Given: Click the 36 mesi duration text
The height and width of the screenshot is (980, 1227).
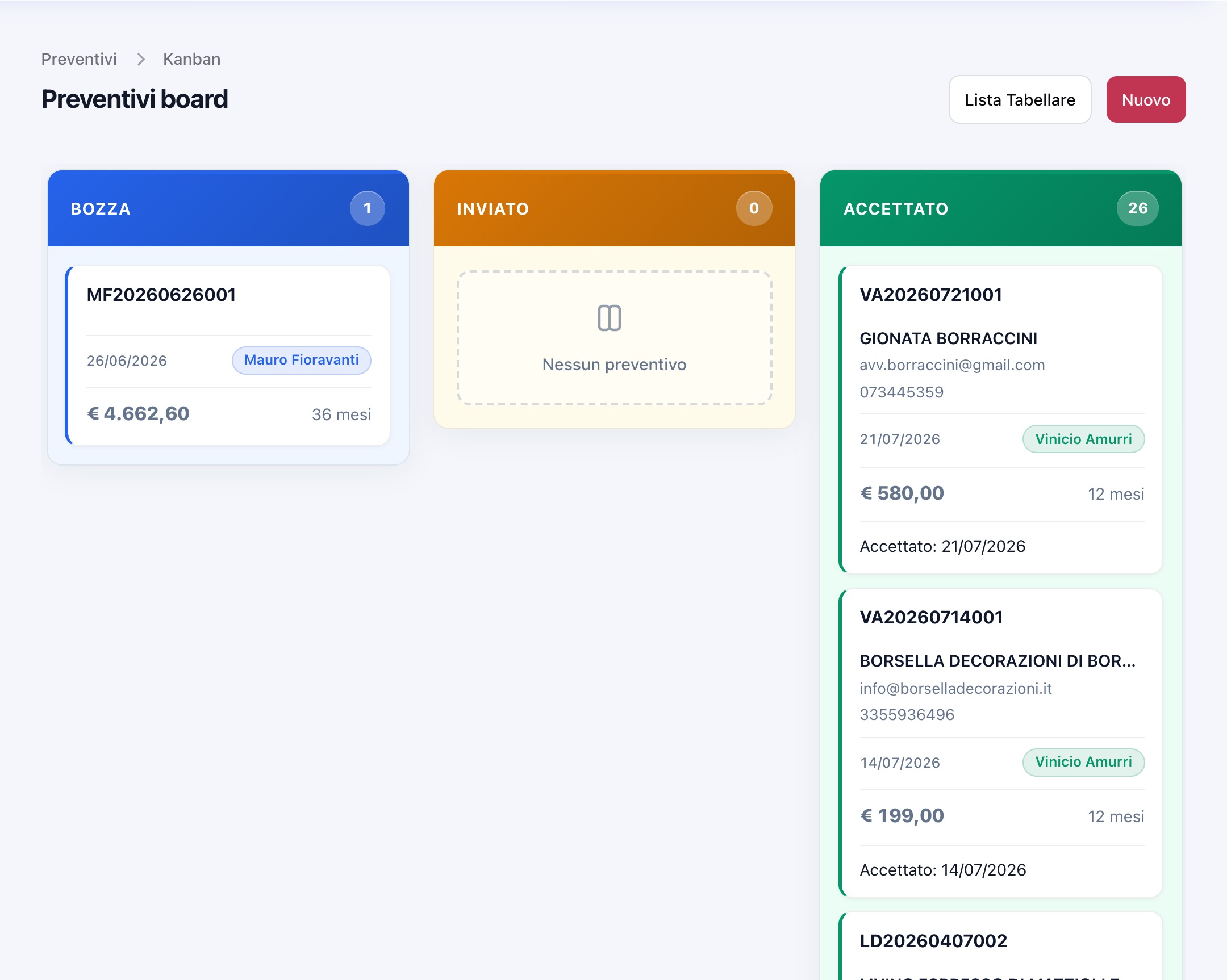Looking at the screenshot, I should pyautogui.click(x=341, y=414).
